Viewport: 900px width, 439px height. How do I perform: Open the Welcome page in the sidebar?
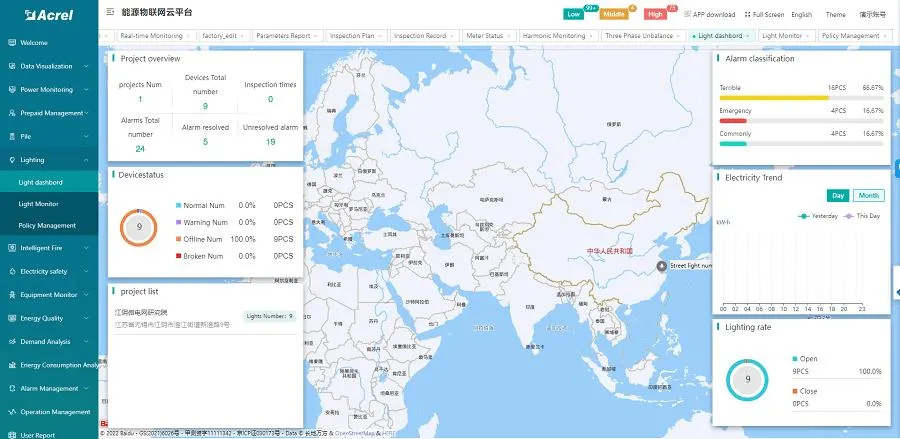pos(34,43)
